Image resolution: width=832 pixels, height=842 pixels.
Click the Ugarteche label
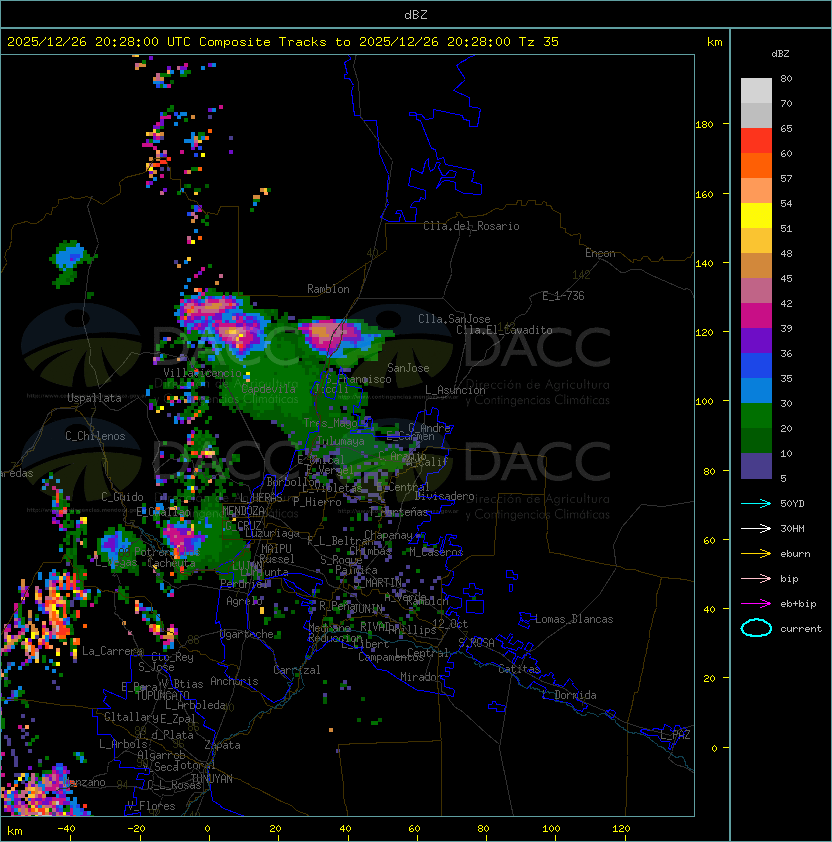point(247,634)
